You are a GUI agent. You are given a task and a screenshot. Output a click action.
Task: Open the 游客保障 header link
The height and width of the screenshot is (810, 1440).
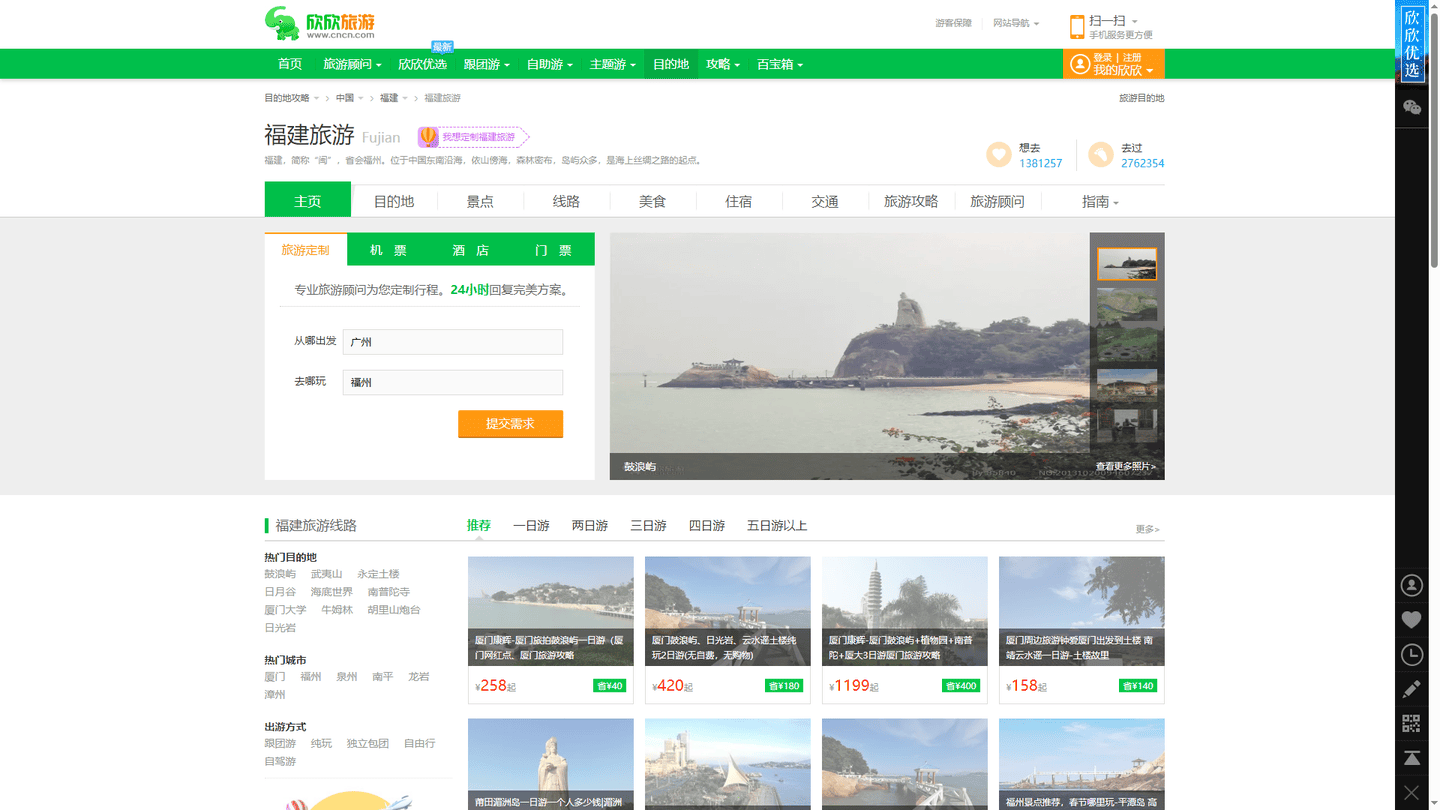(953, 23)
